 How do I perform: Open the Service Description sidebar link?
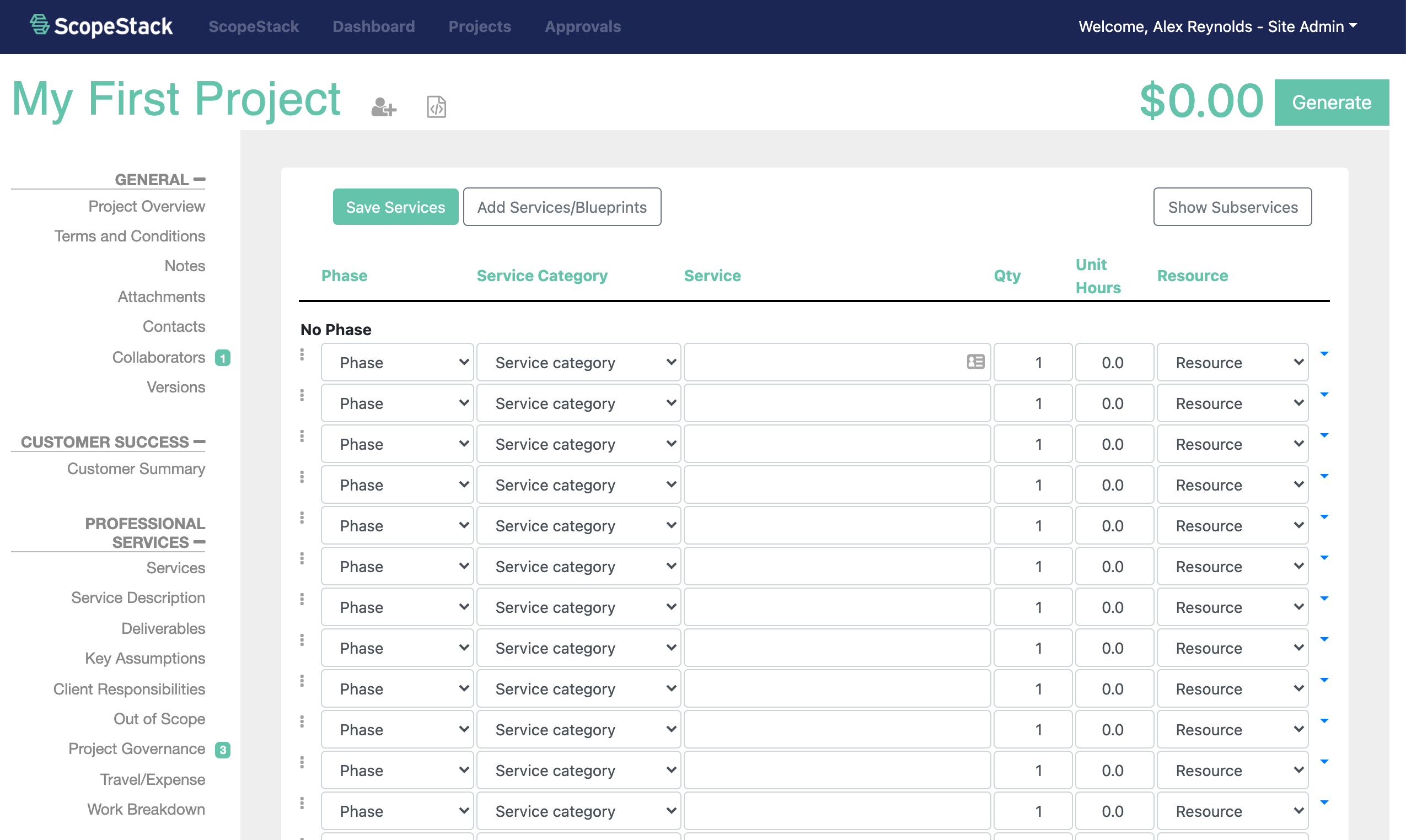coord(138,597)
